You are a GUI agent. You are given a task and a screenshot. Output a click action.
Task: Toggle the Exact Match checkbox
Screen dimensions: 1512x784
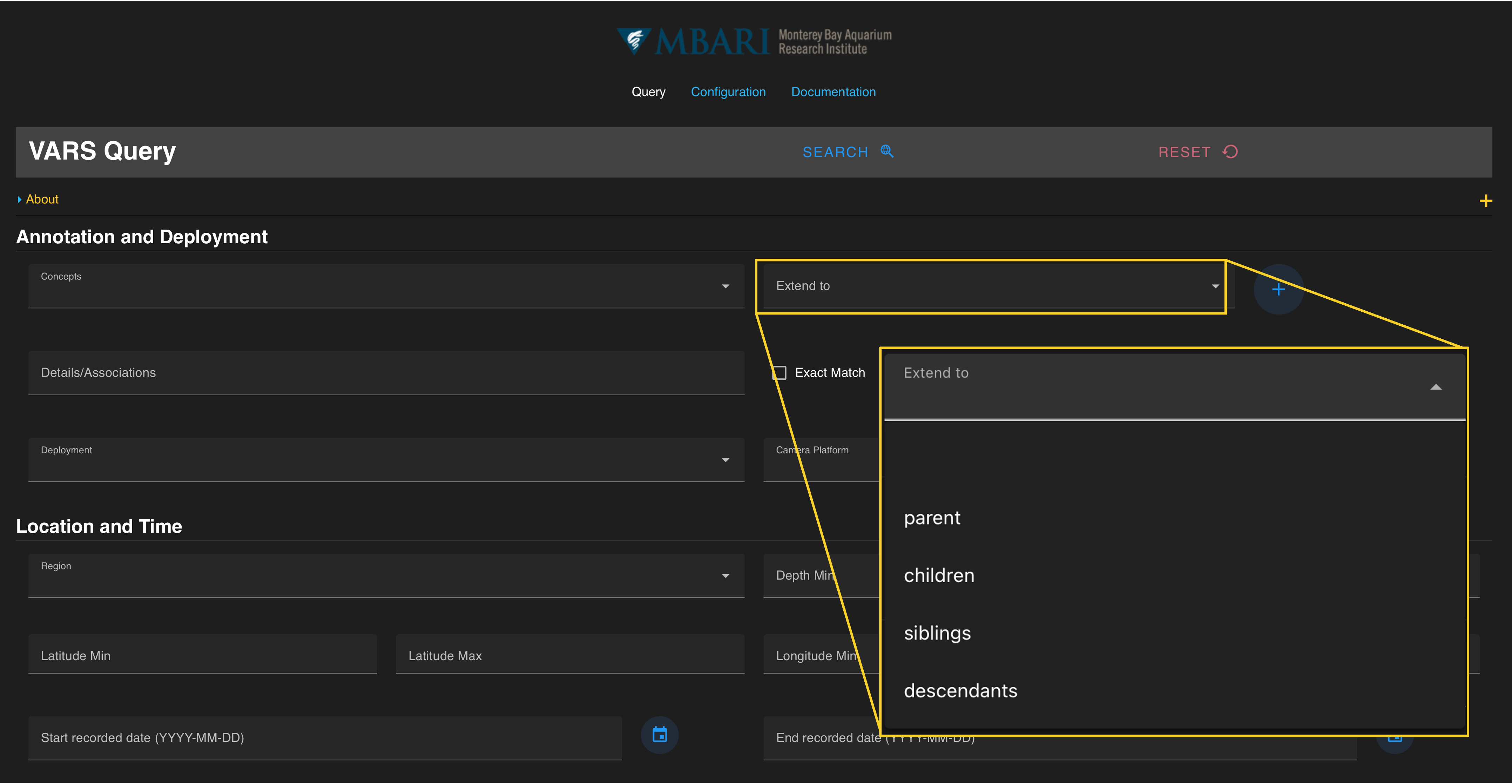[x=779, y=373]
